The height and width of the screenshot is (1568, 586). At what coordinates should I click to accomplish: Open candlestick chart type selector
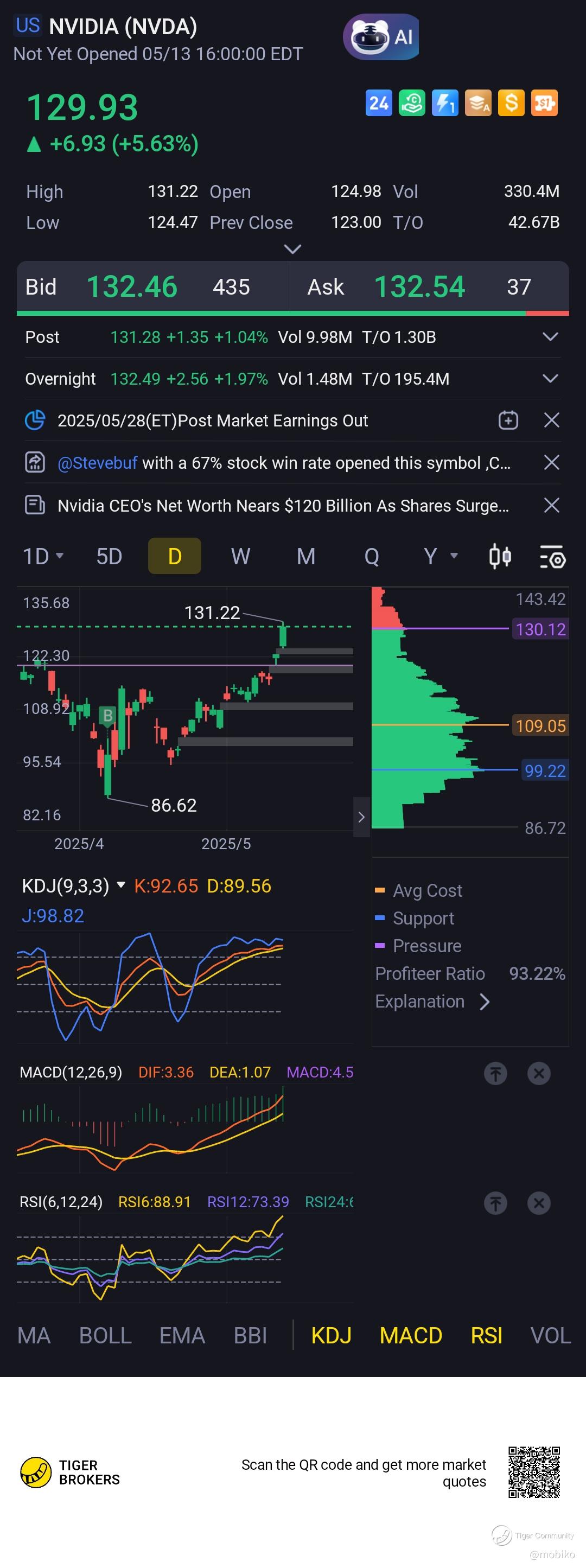coord(500,556)
